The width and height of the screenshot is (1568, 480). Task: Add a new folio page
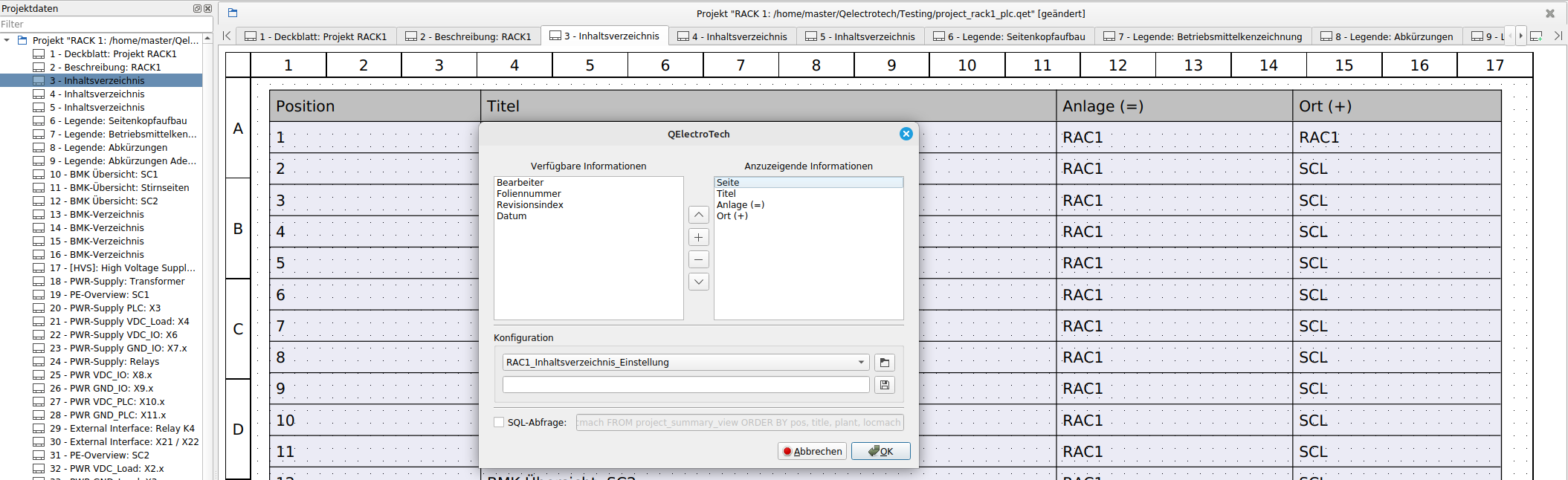tap(1536, 36)
